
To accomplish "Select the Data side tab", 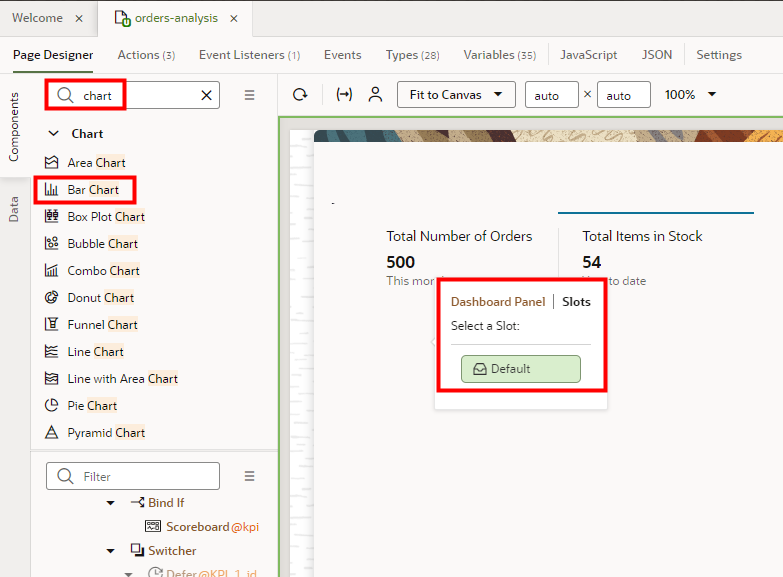I will (13, 209).
